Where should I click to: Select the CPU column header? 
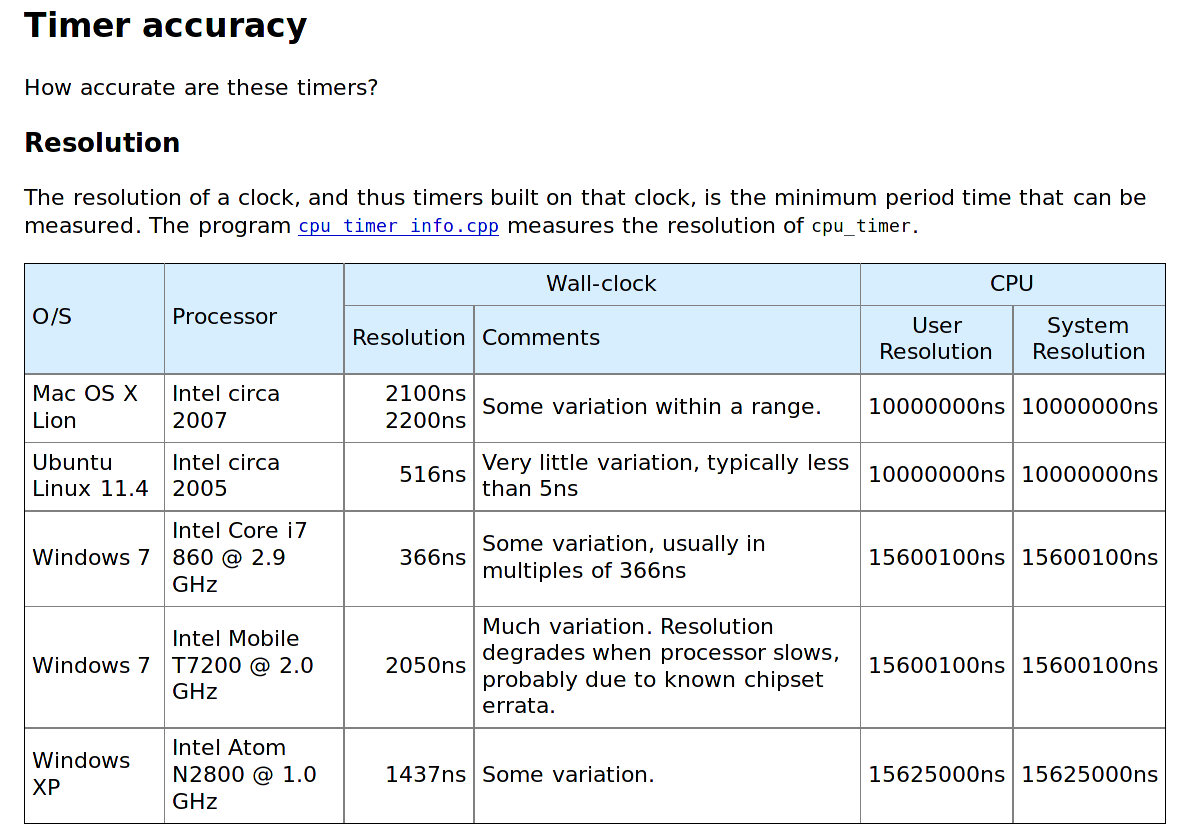click(1012, 284)
